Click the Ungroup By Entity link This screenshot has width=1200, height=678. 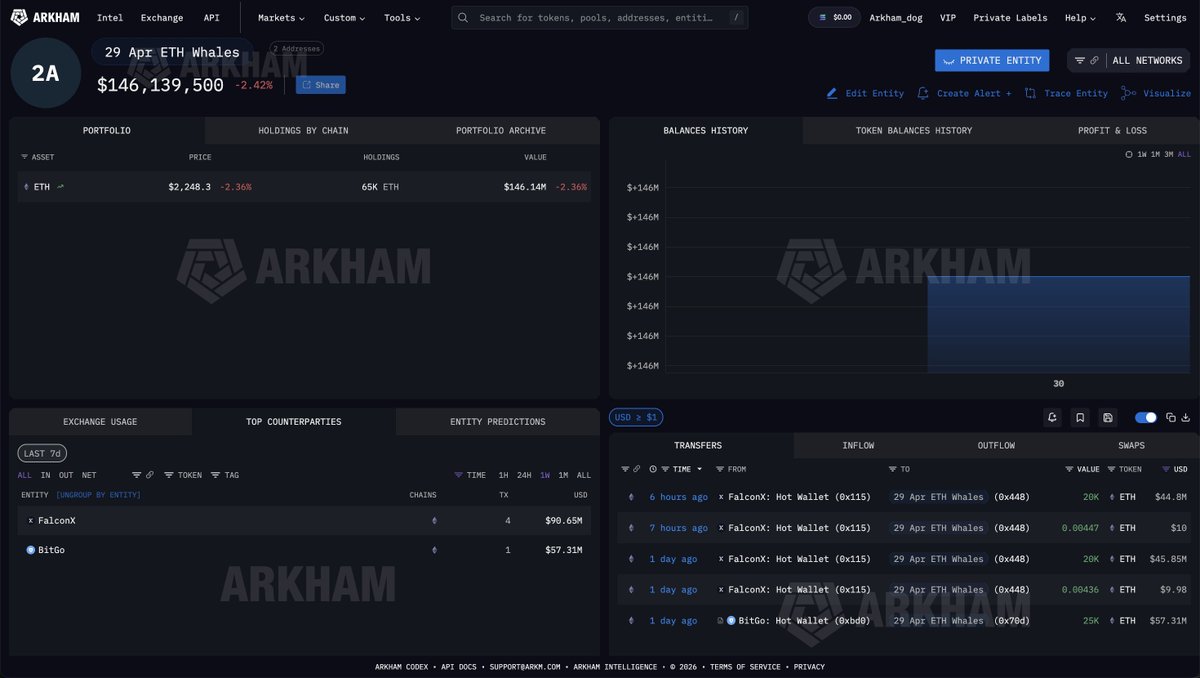pos(98,495)
